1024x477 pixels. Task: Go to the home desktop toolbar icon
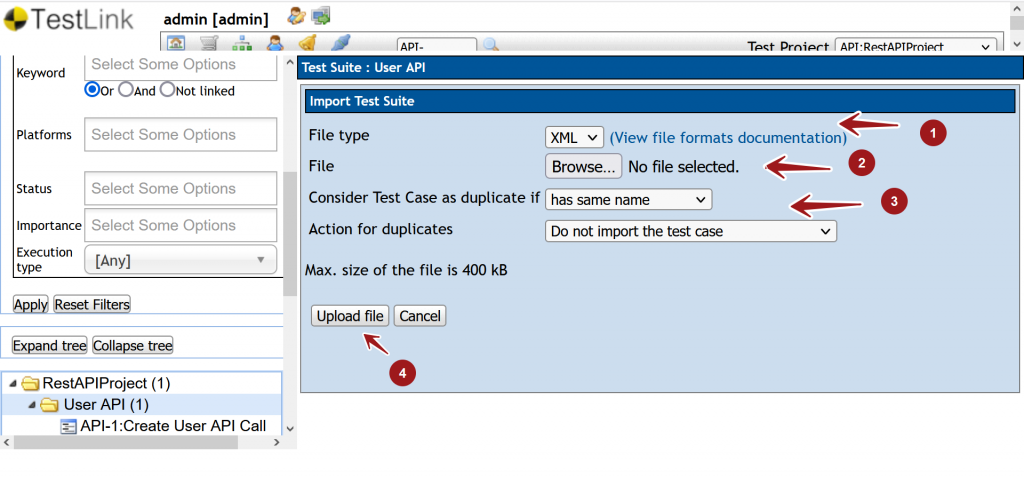click(x=176, y=44)
